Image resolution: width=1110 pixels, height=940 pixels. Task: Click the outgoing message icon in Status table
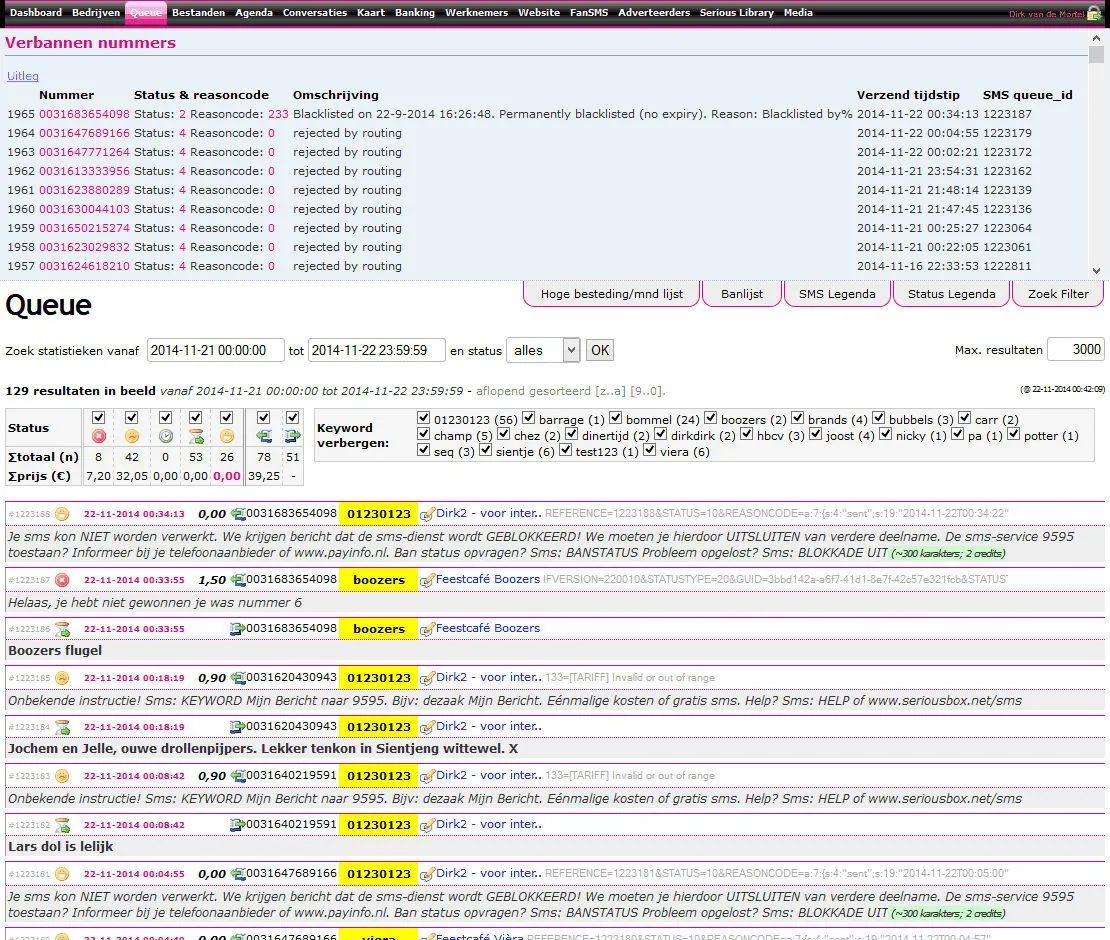point(263,436)
